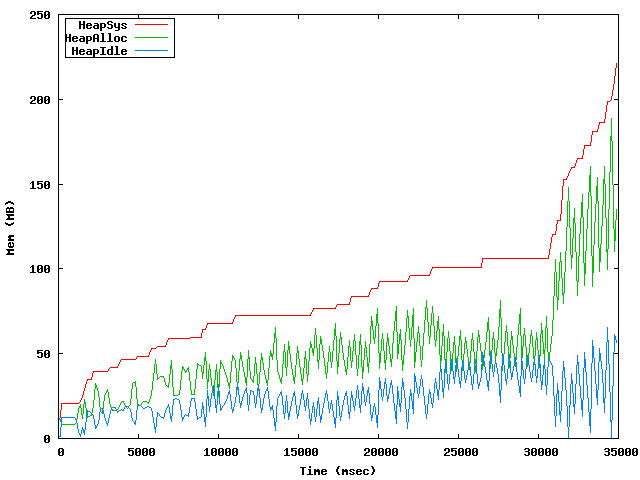The height and width of the screenshot is (480, 640).
Task: Click the HeapIdle legend label
Action: (x=99, y=51)
